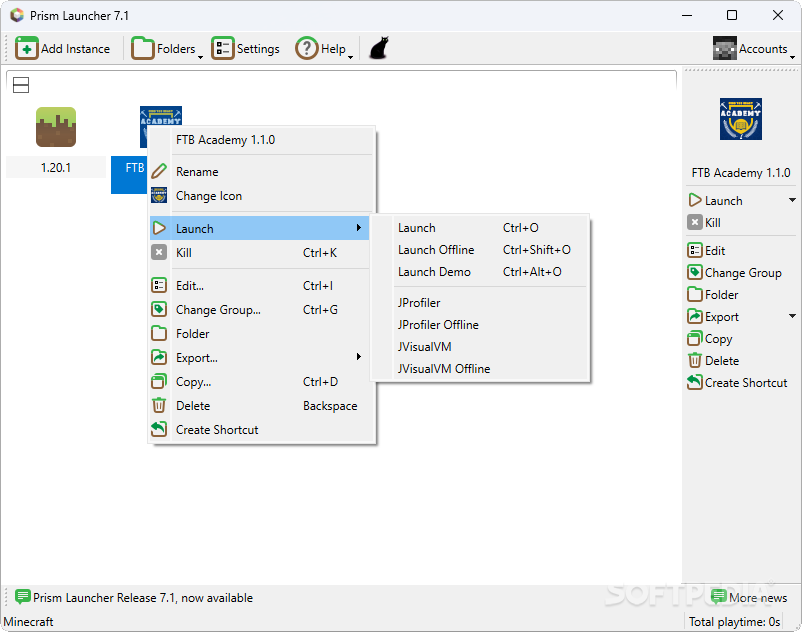Screen dimensions: 802x632
Task: Click Copy button in side panel
Action: 710,339
